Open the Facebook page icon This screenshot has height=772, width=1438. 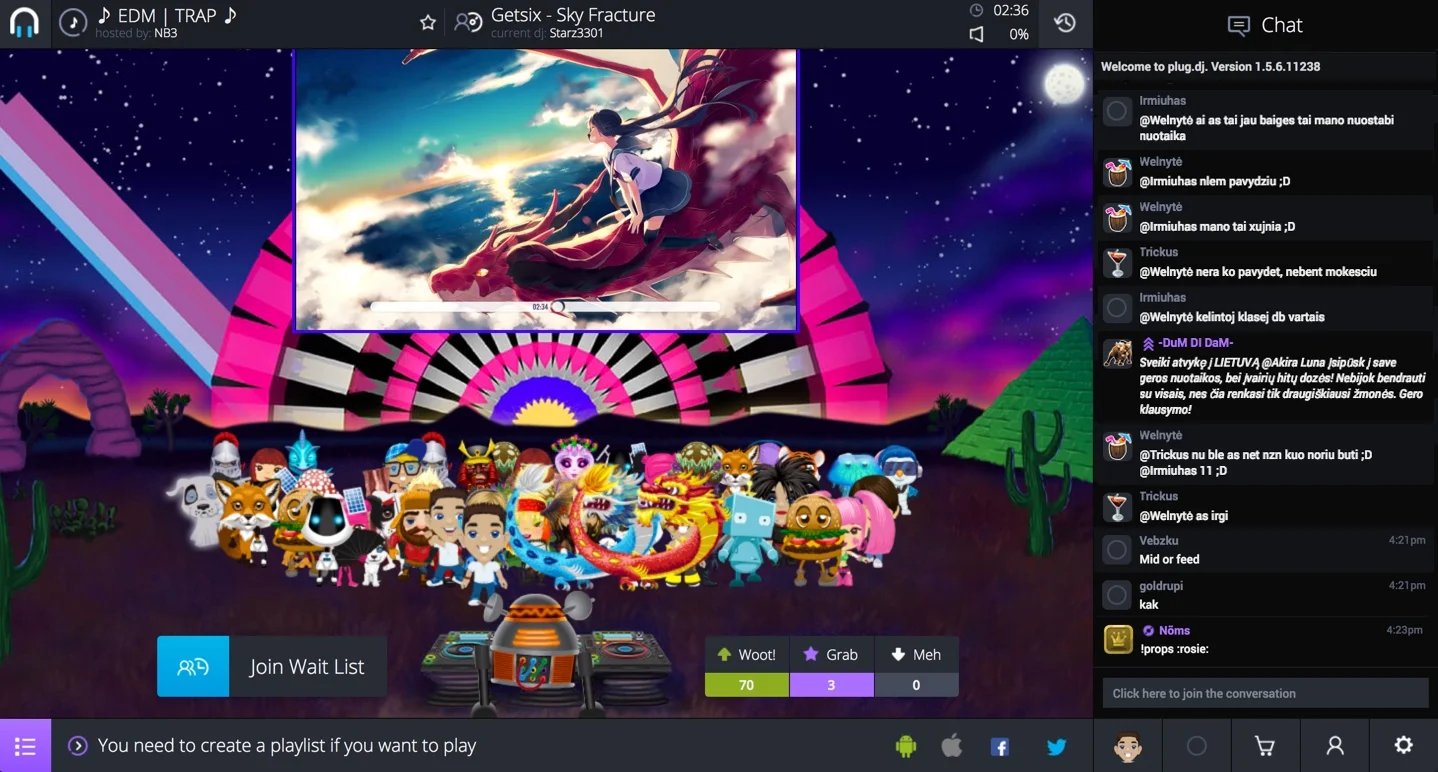click(999, 747)
